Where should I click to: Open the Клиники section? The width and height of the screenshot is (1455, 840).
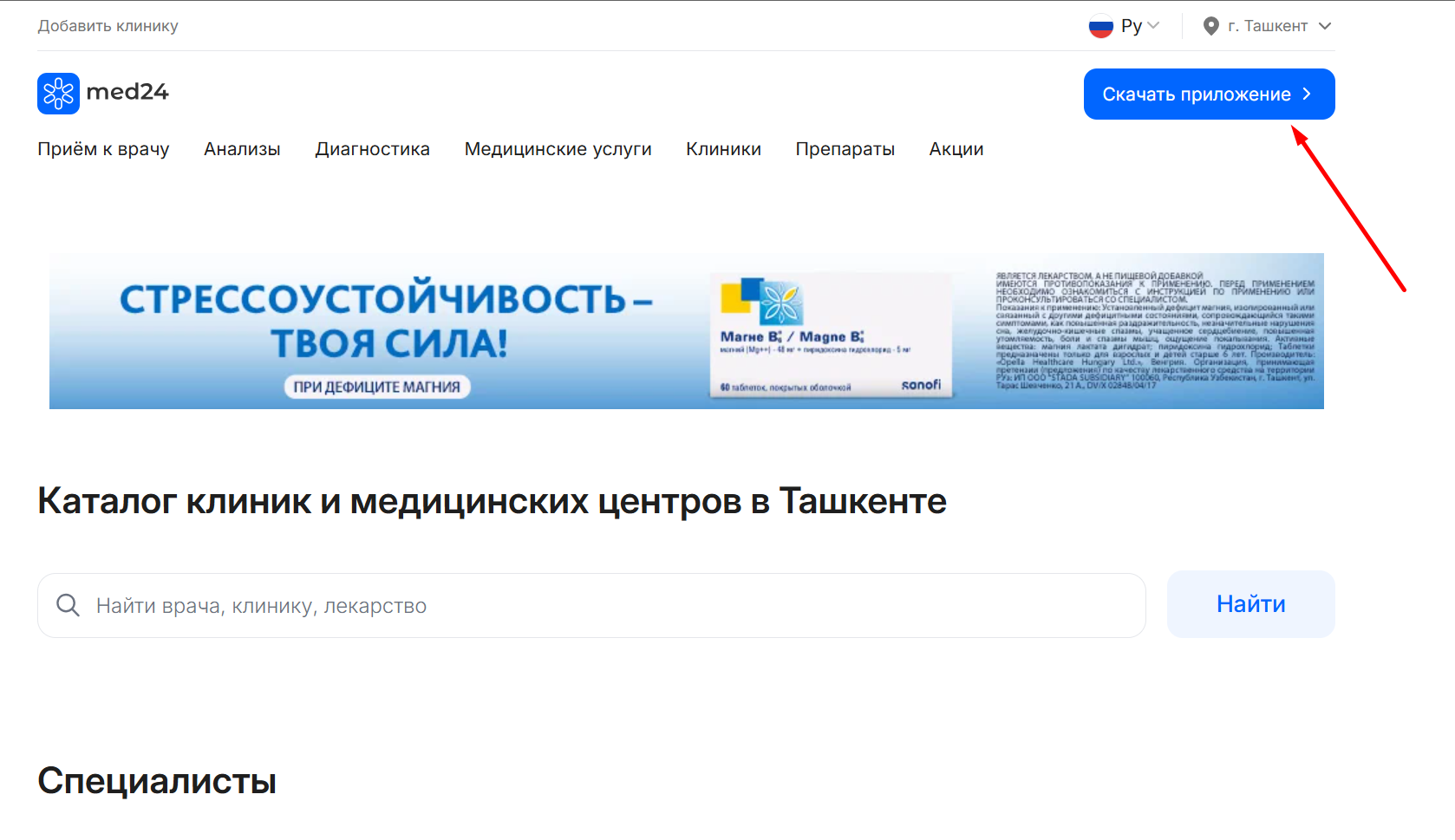[723, 149]
